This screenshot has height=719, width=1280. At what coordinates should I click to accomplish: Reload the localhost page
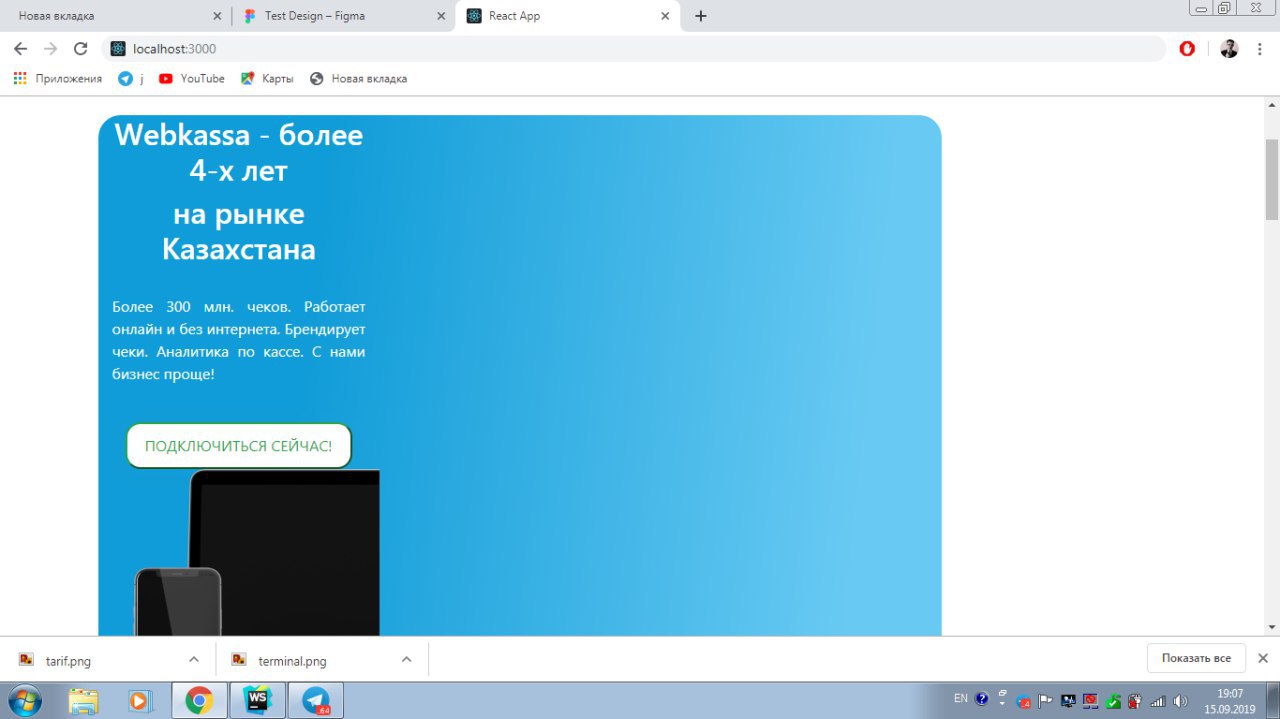click(81, 48)
